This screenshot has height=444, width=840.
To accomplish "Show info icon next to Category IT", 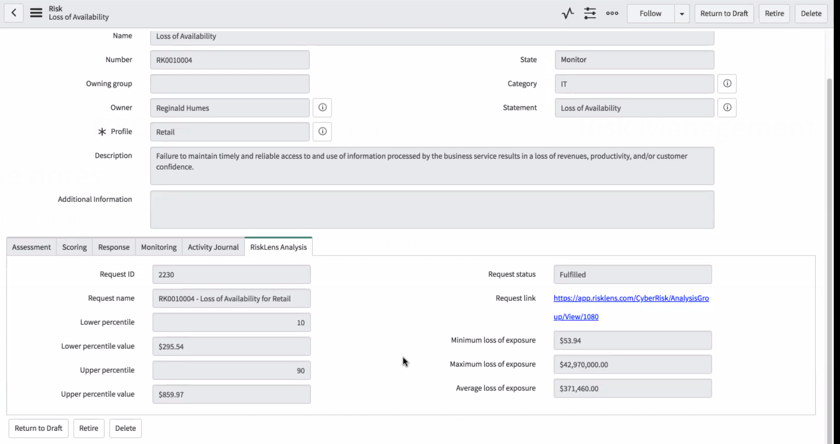I will pyautogui.click(x=727, y=84).
